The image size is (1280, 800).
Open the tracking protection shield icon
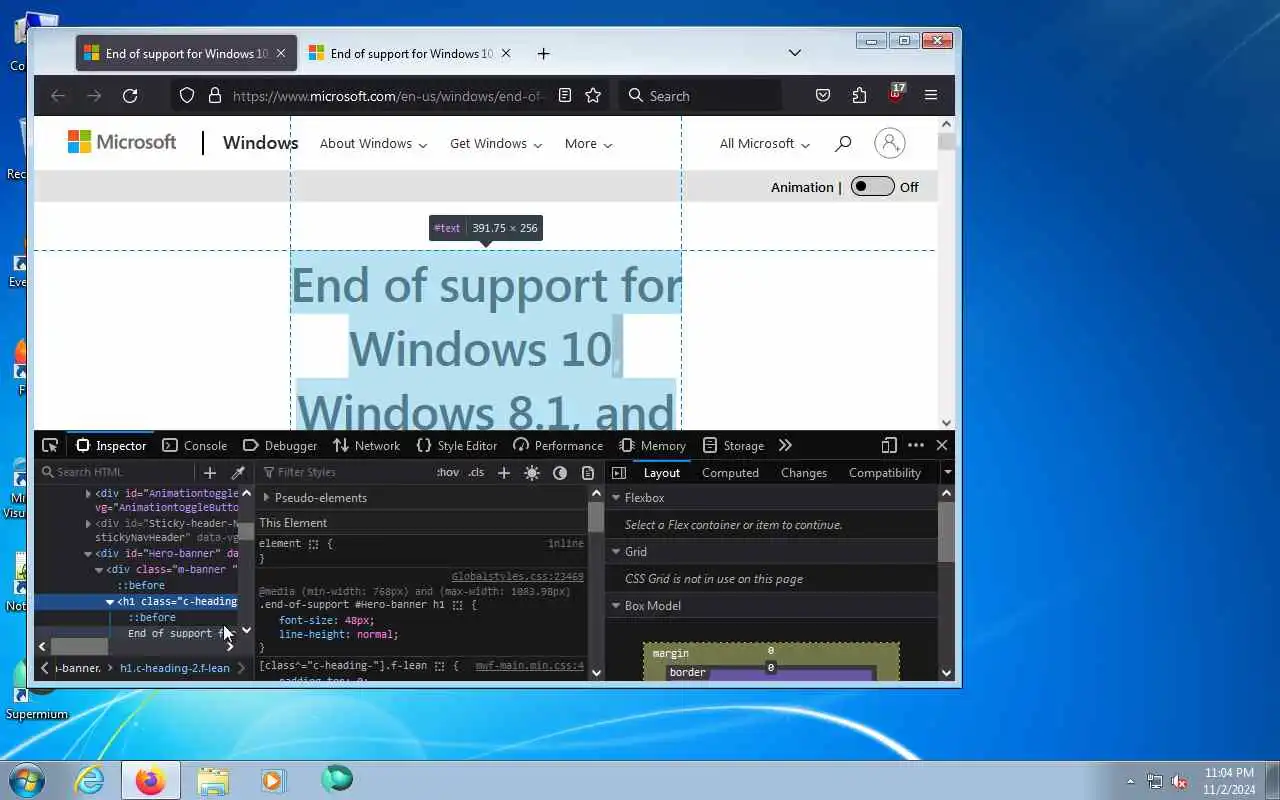(x=187, y=96)
